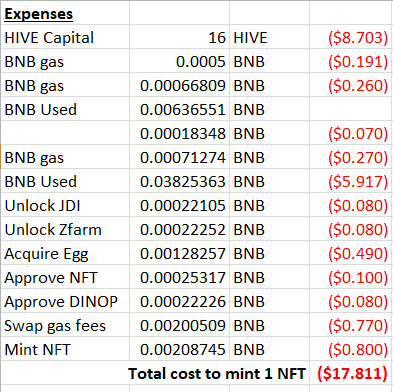Select the Expenses header cell
393x392 pixels.
click(65, 13)
